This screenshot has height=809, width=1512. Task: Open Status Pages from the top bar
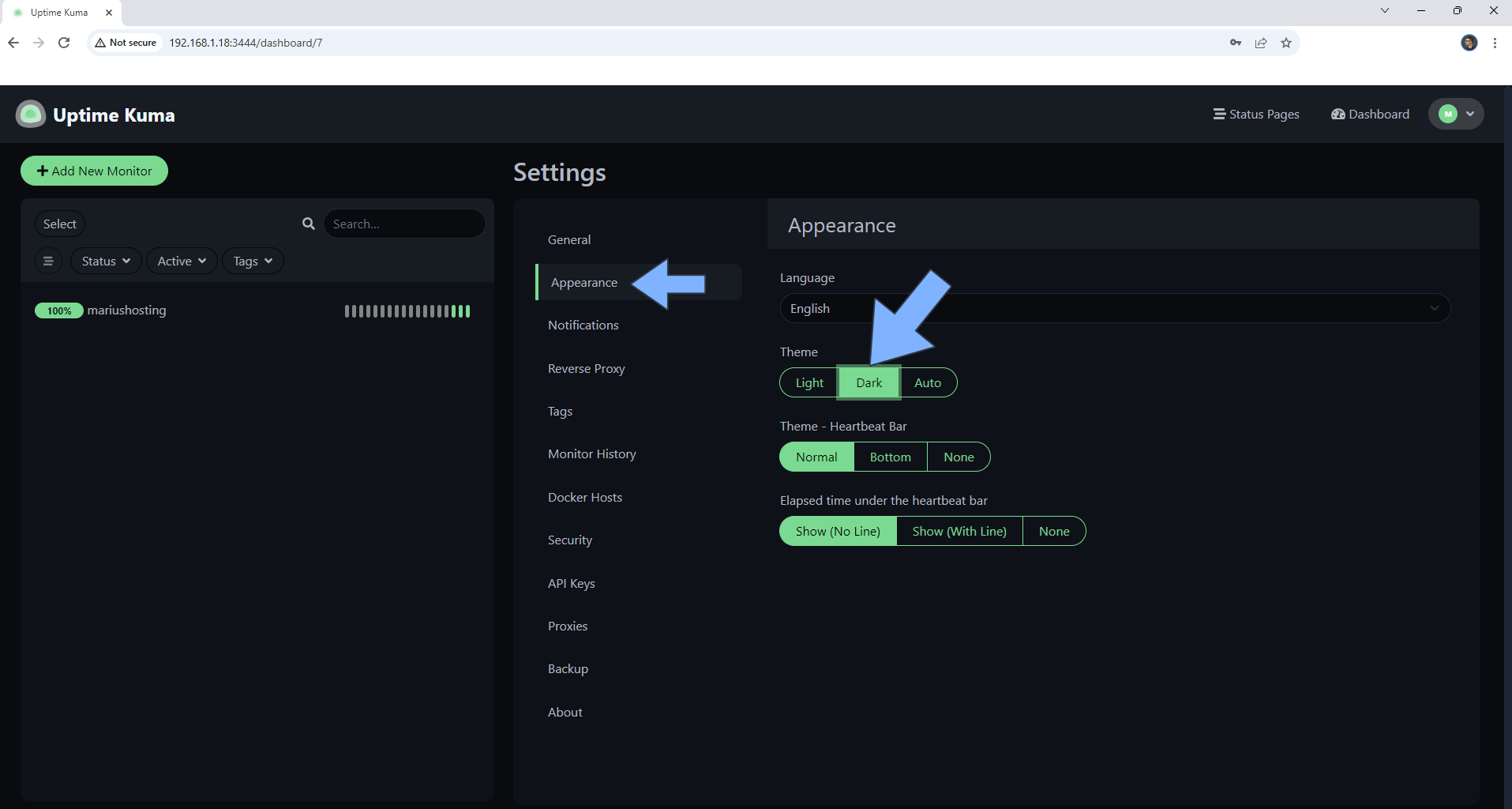[x=1256, y=114]
